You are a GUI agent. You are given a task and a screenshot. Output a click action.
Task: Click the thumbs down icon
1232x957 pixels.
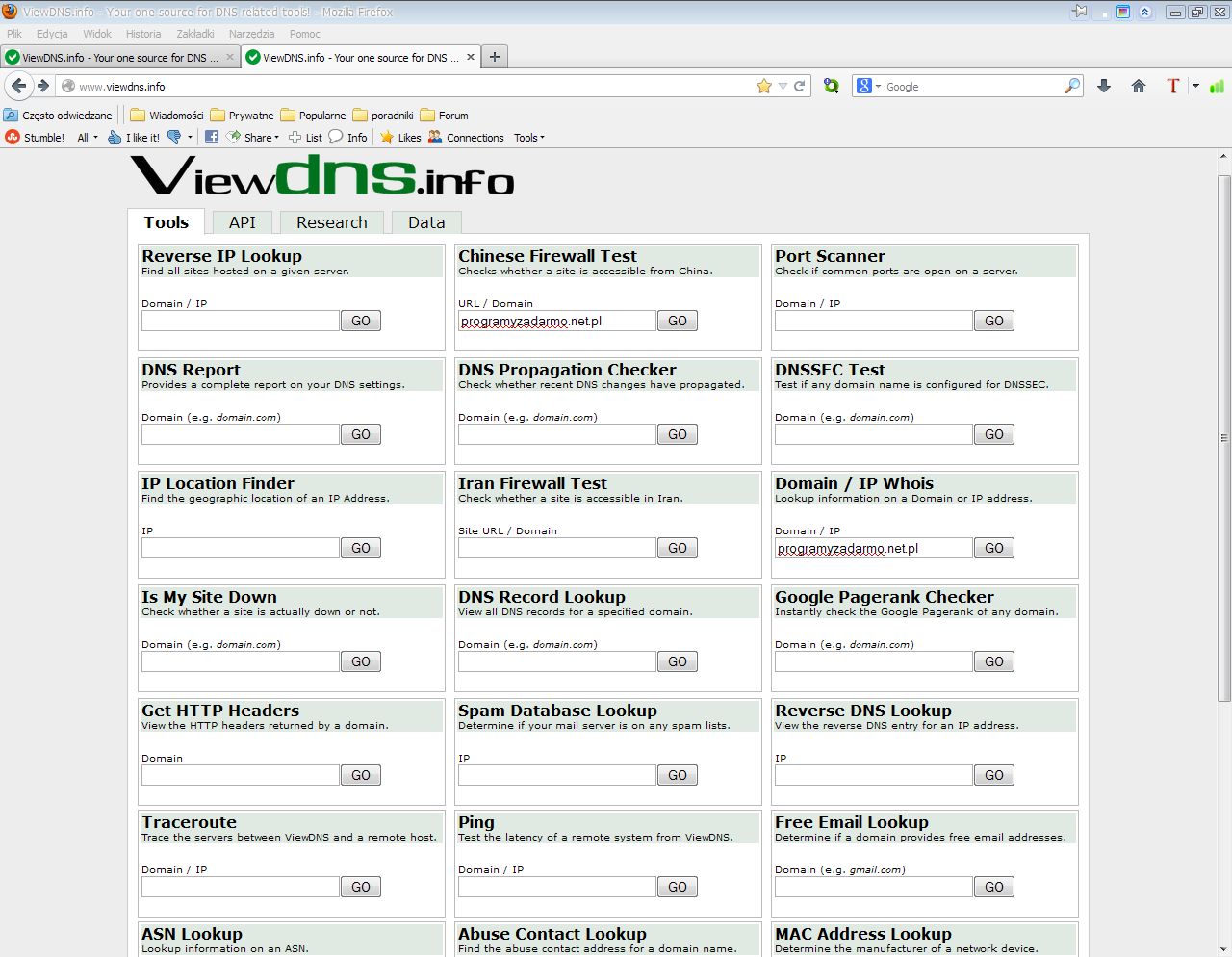click(x=174, y=137)
